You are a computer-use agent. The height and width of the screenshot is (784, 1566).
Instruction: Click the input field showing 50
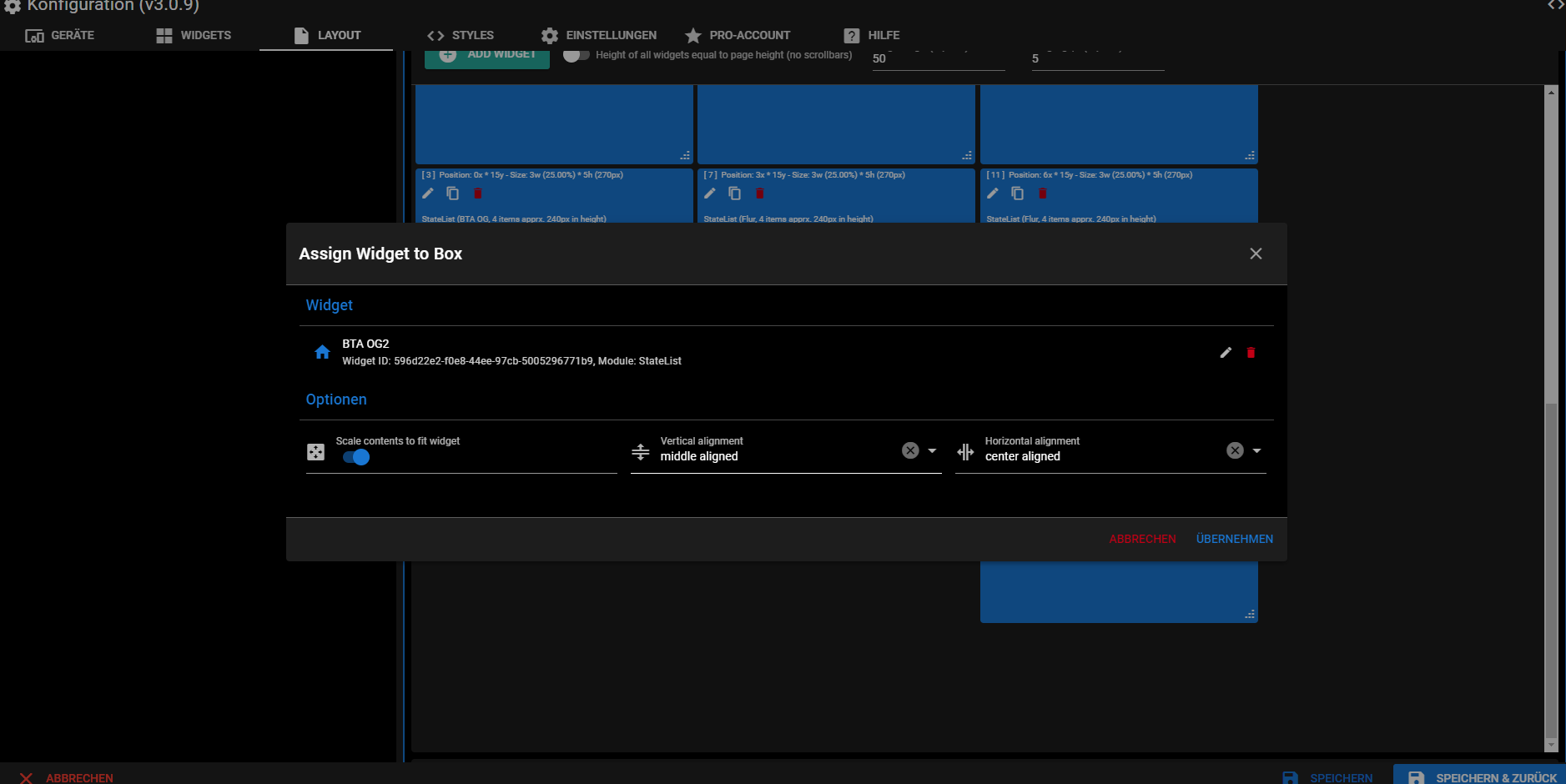[939, 58]
